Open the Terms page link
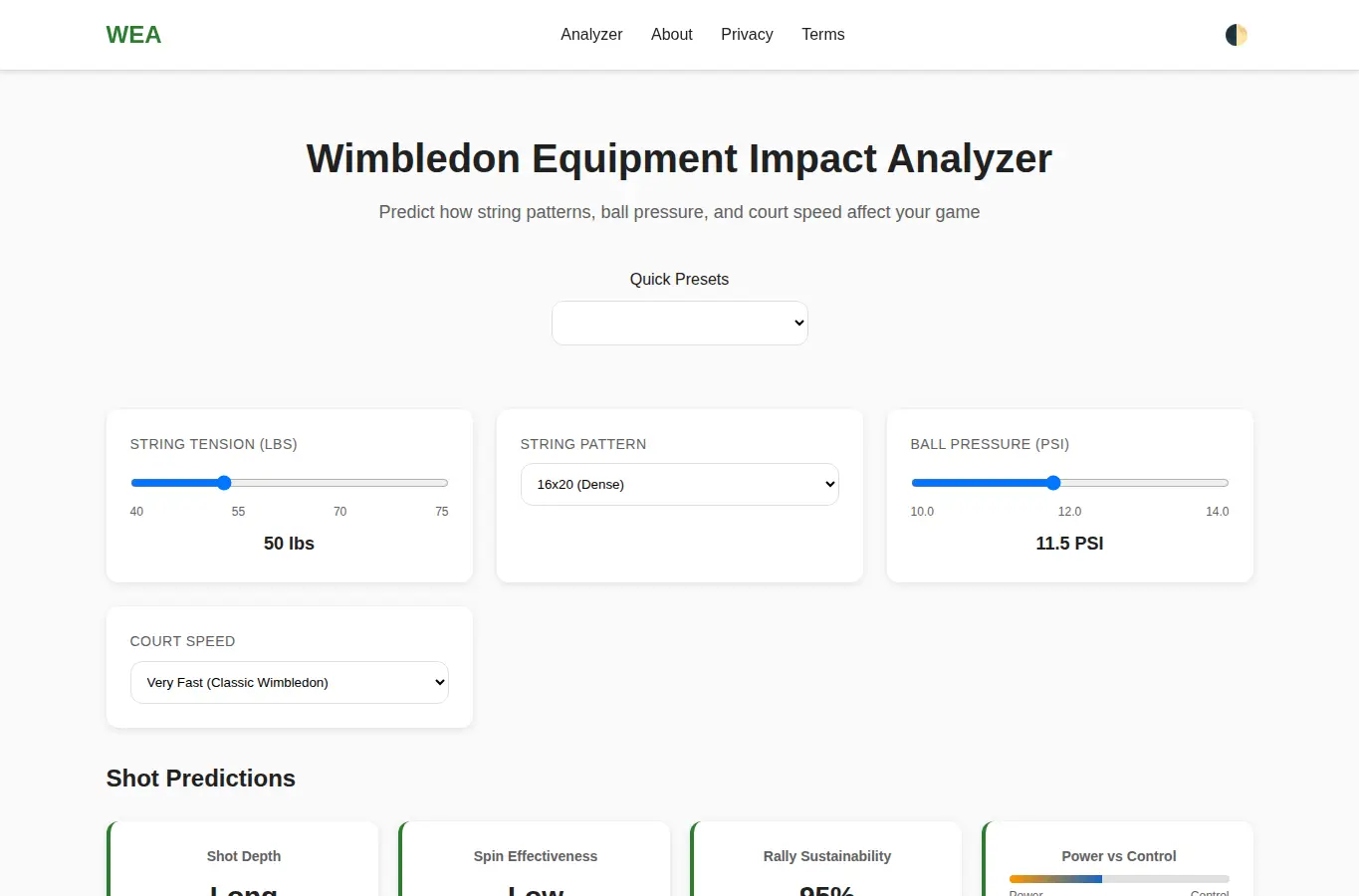The height and width of the screenshot is (896, 1359). pyautogui.click(x=823, y=34)
